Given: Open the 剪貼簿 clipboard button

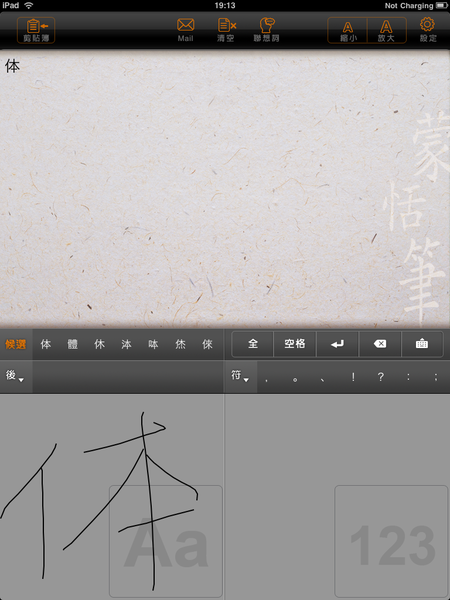Looking at the screenshot, I should [x=36, y=30].
